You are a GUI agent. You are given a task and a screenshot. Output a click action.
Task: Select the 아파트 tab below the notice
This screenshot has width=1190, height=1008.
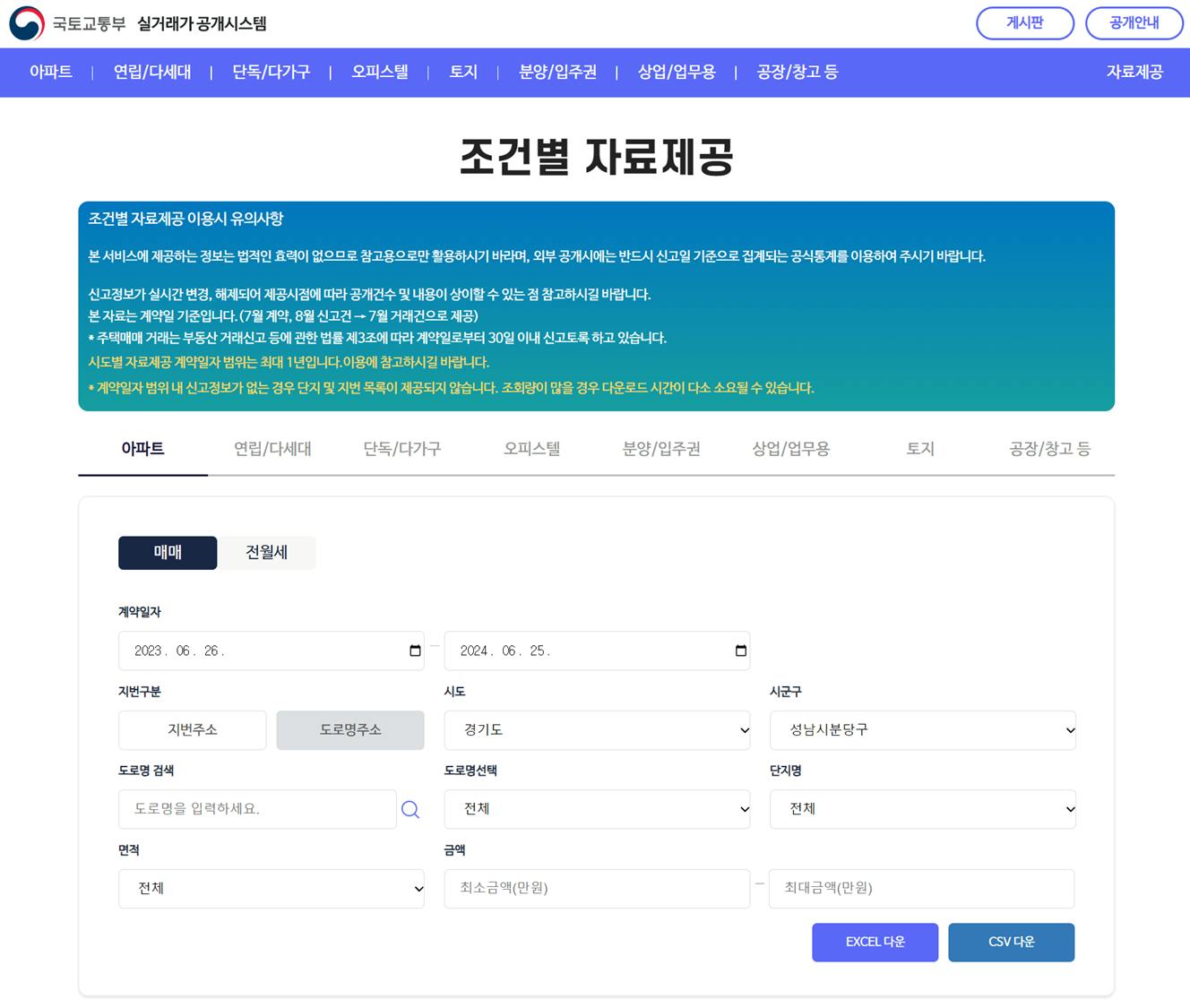(x=143, y=449)
